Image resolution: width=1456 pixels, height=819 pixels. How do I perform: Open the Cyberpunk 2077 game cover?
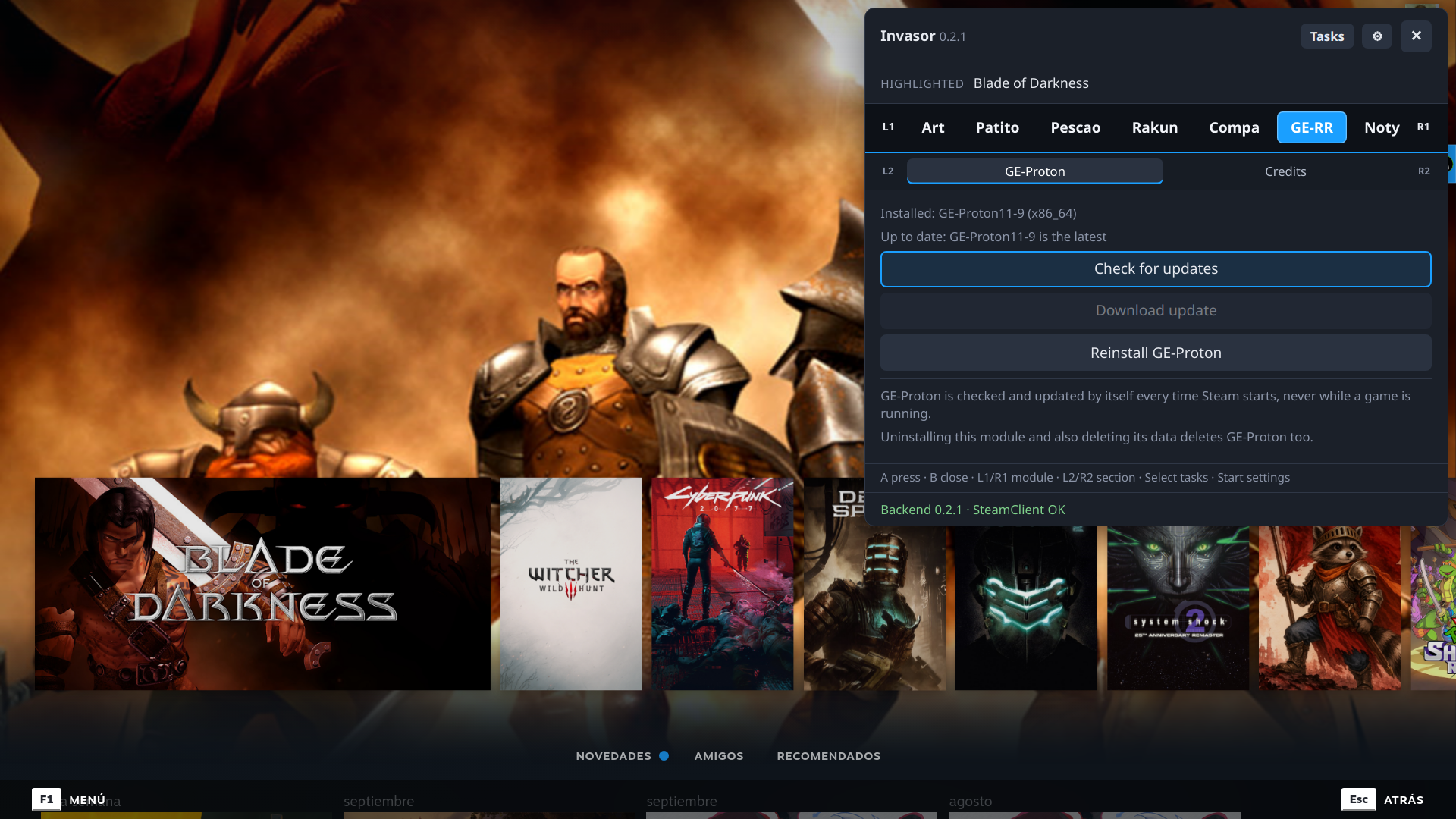click(x=723, y=584)
